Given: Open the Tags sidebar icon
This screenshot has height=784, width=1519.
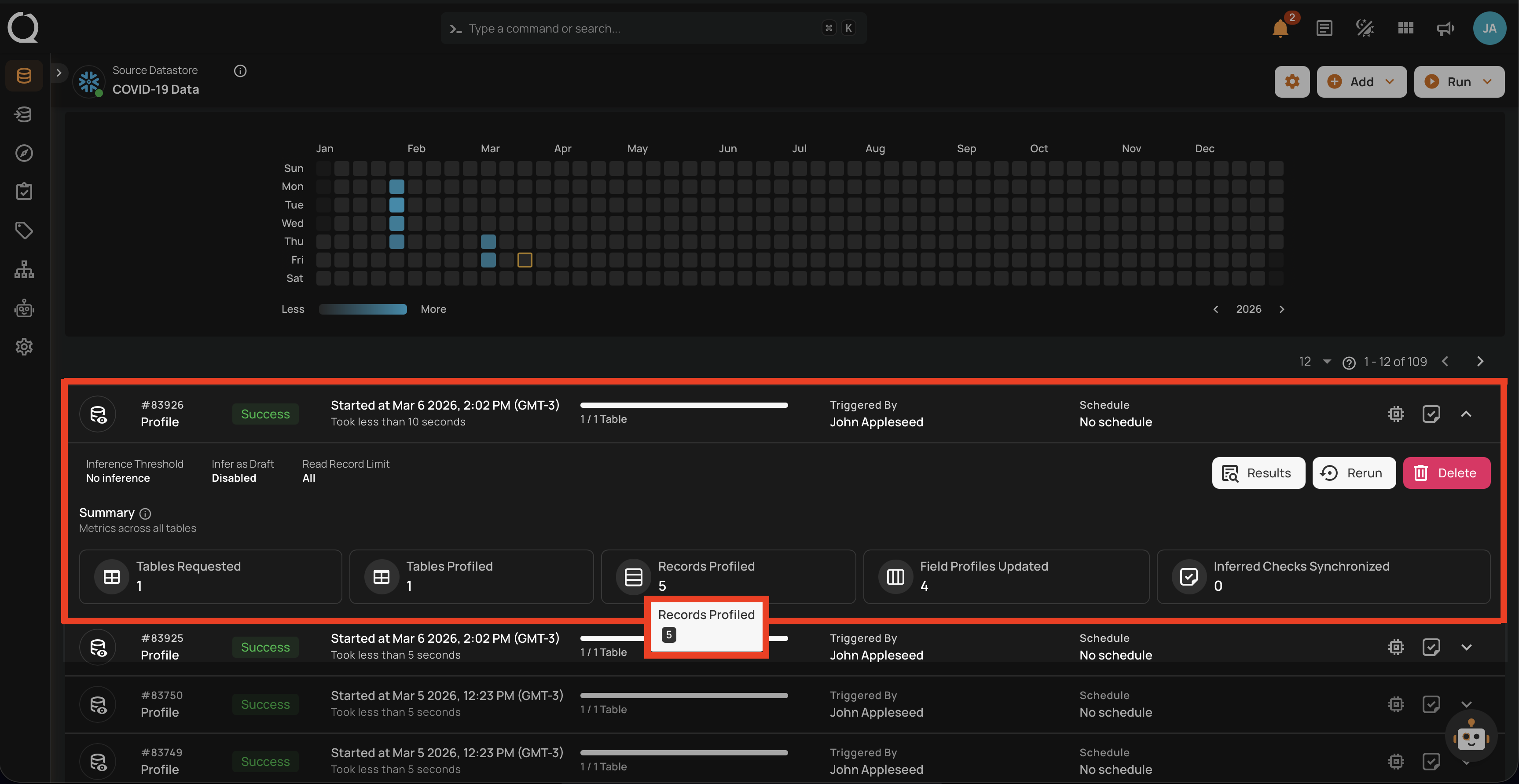Looking at the screenshot, I should pyautogui.click(x=24, y=230).
